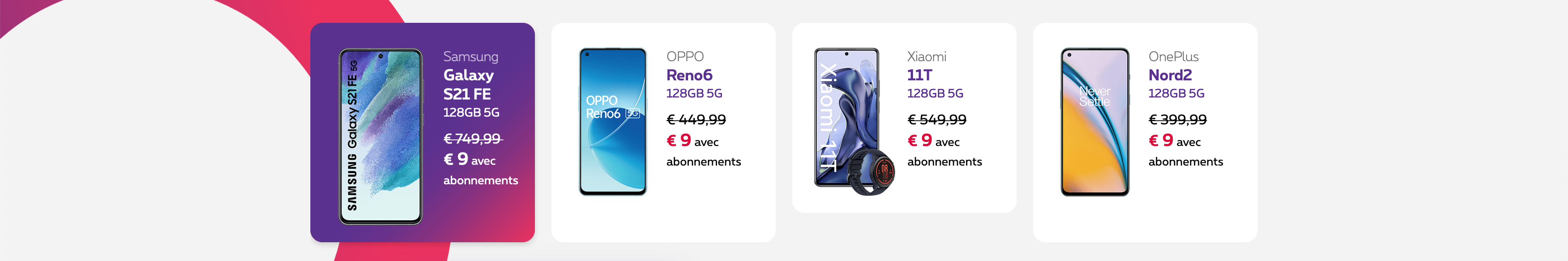Click the Reno6 product title
This screenshot has height=261, width=1568.
[x=689, y=75]
